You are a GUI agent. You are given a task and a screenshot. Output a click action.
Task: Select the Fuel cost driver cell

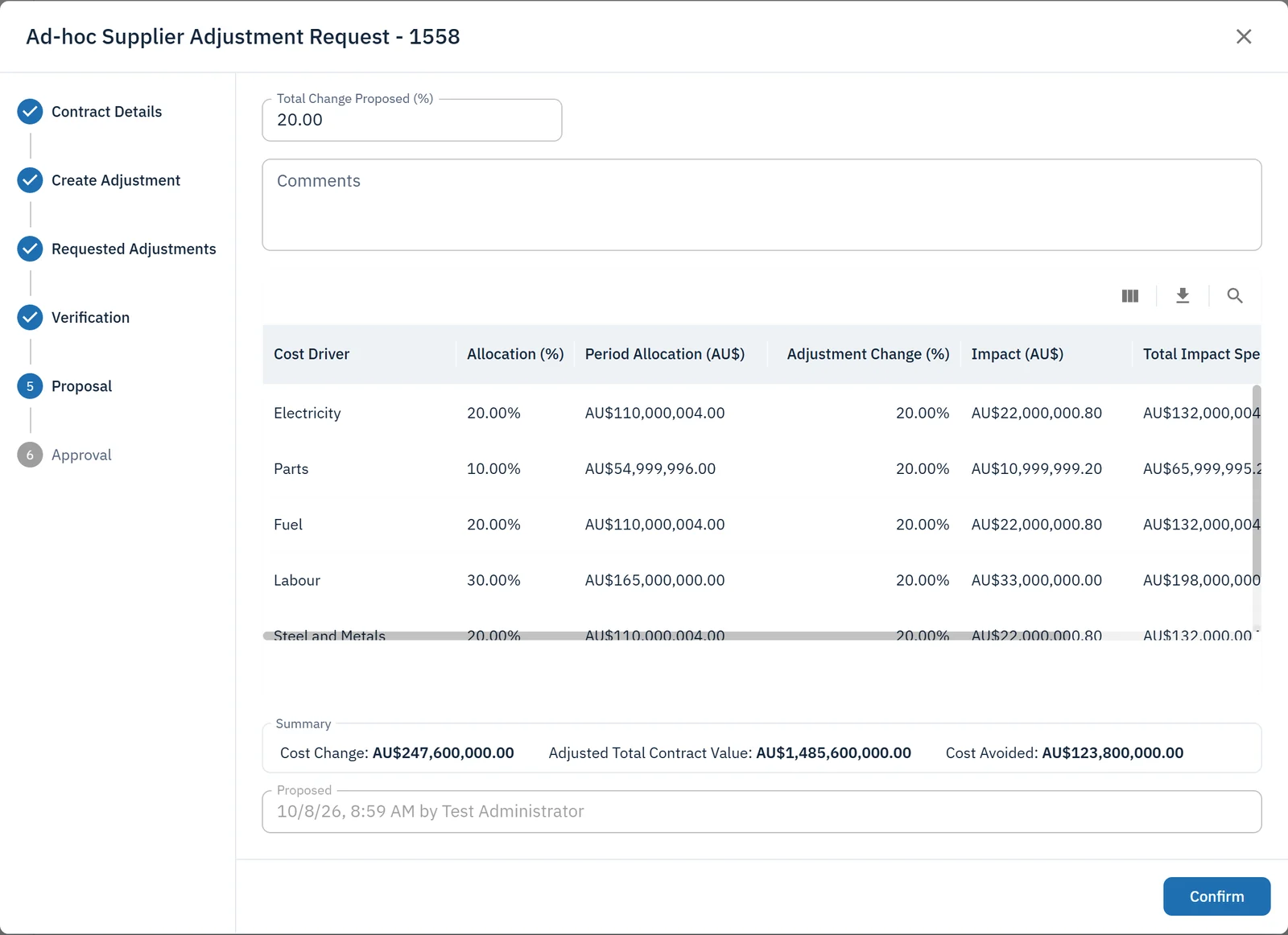[287, 525]
